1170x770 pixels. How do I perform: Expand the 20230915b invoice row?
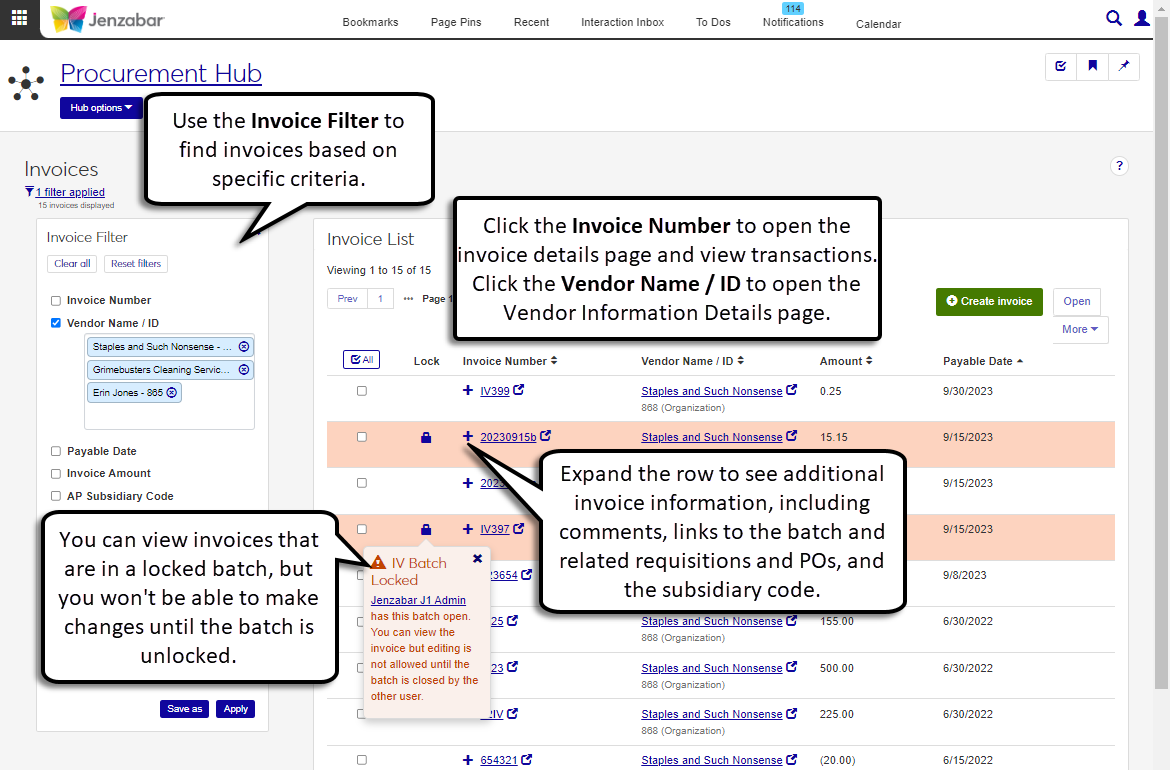tap(468, 436)
